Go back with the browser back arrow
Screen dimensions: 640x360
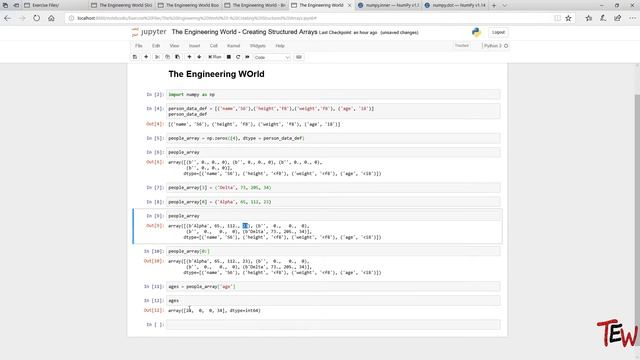7,18
